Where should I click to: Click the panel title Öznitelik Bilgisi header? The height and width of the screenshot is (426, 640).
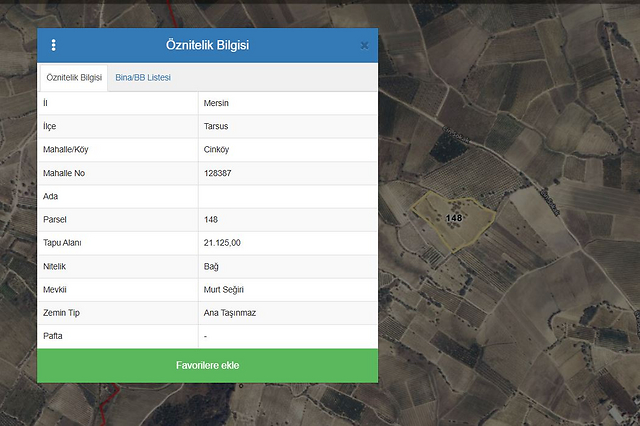[207, 45]
